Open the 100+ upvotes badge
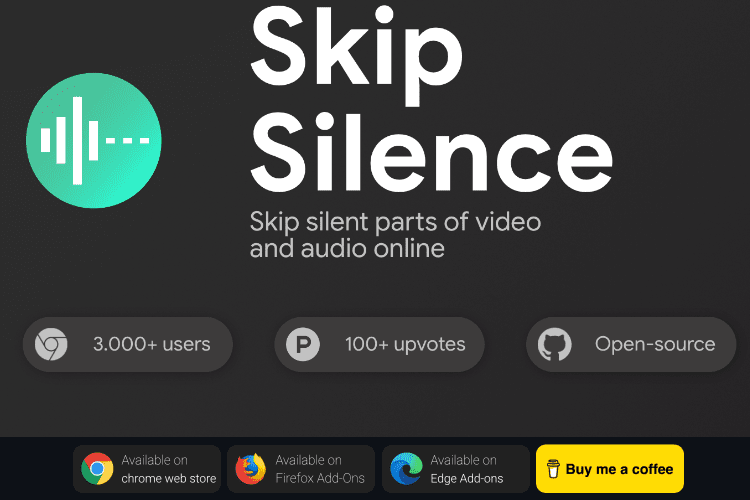Image resolution: width=750 pixels, height=500 pixels. click(x=379, y=344)
